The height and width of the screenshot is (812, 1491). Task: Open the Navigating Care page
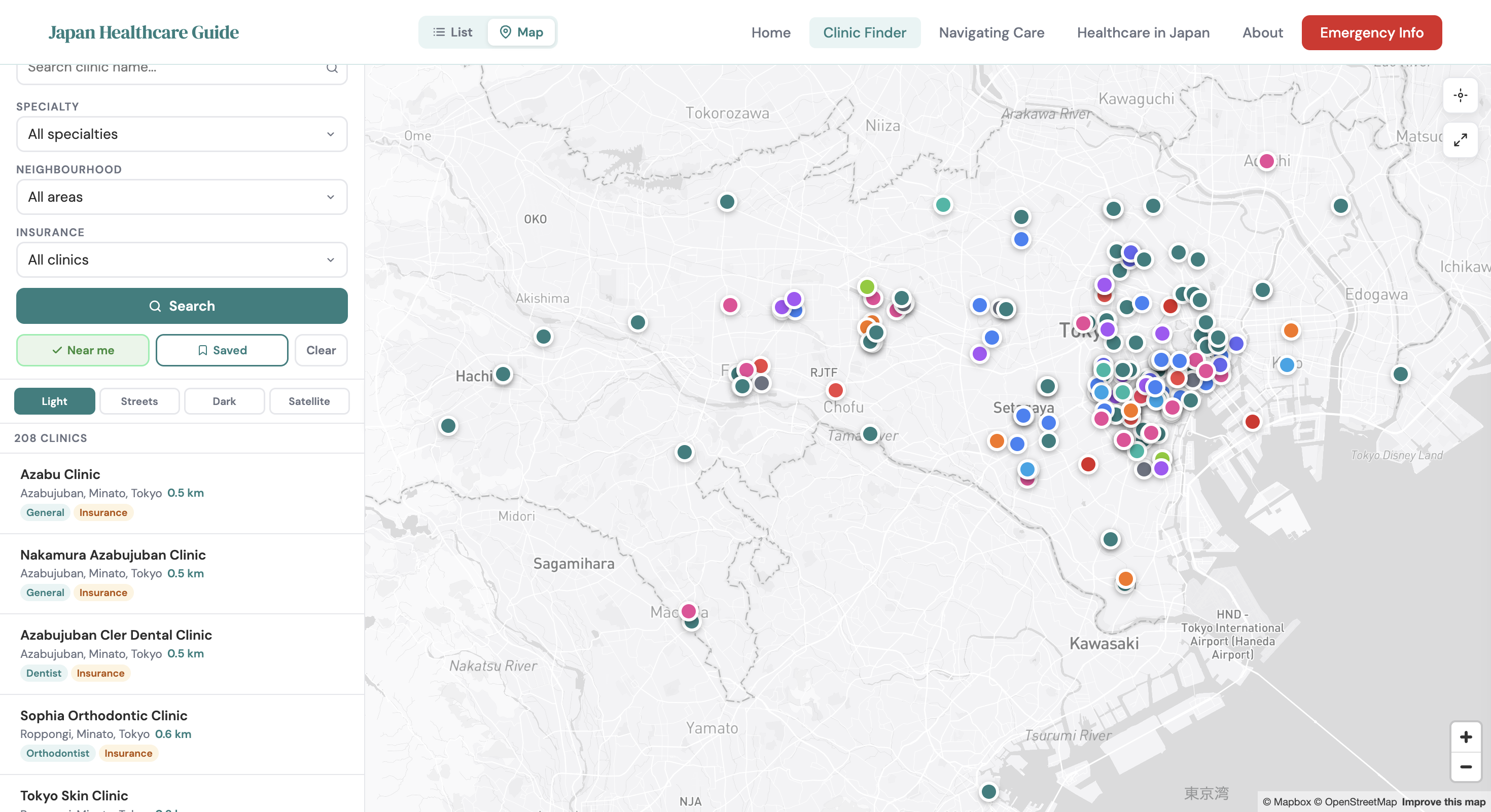[x=991, y=33]
